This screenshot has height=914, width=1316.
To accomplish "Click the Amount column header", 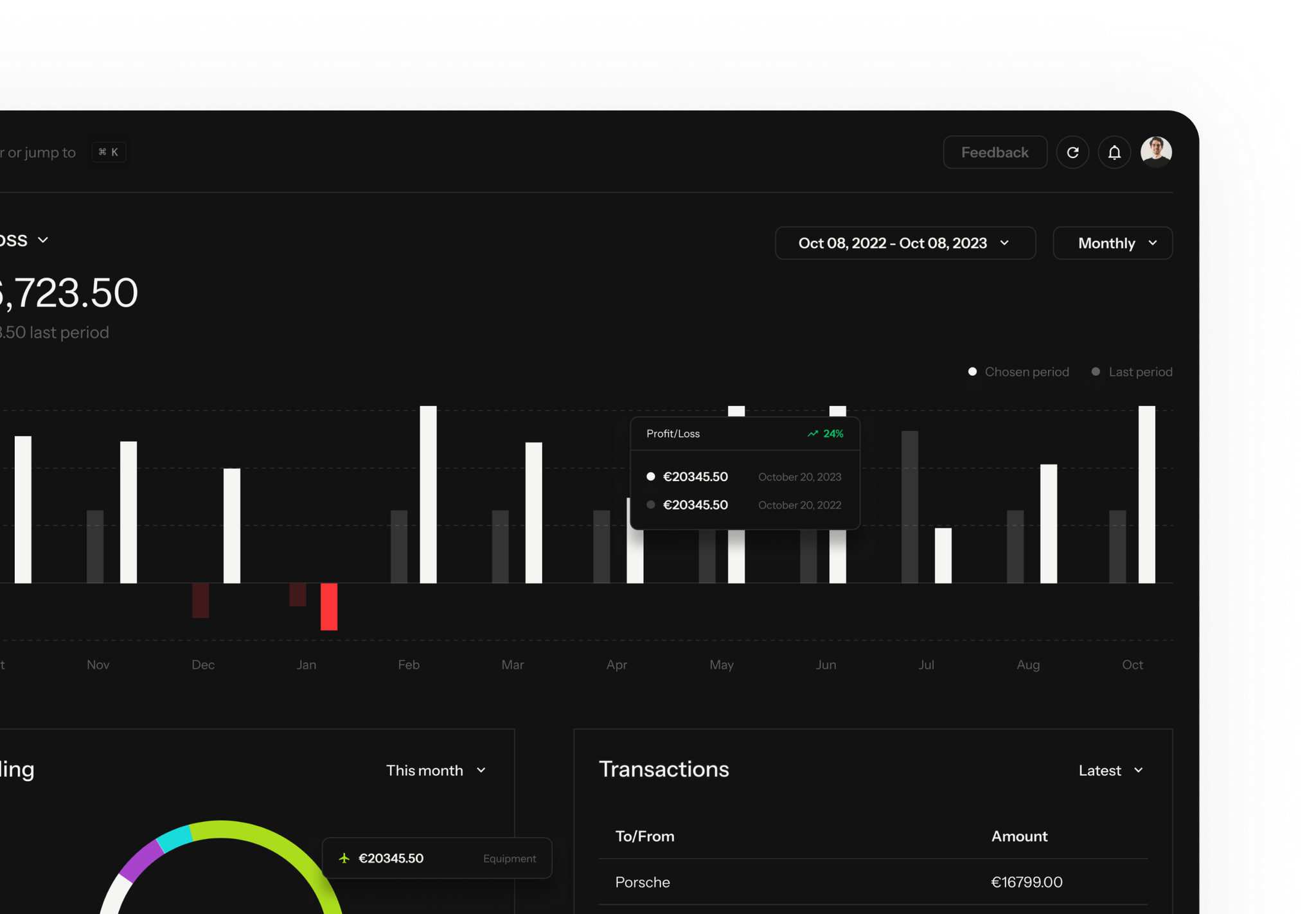I will pos(1019,836).
